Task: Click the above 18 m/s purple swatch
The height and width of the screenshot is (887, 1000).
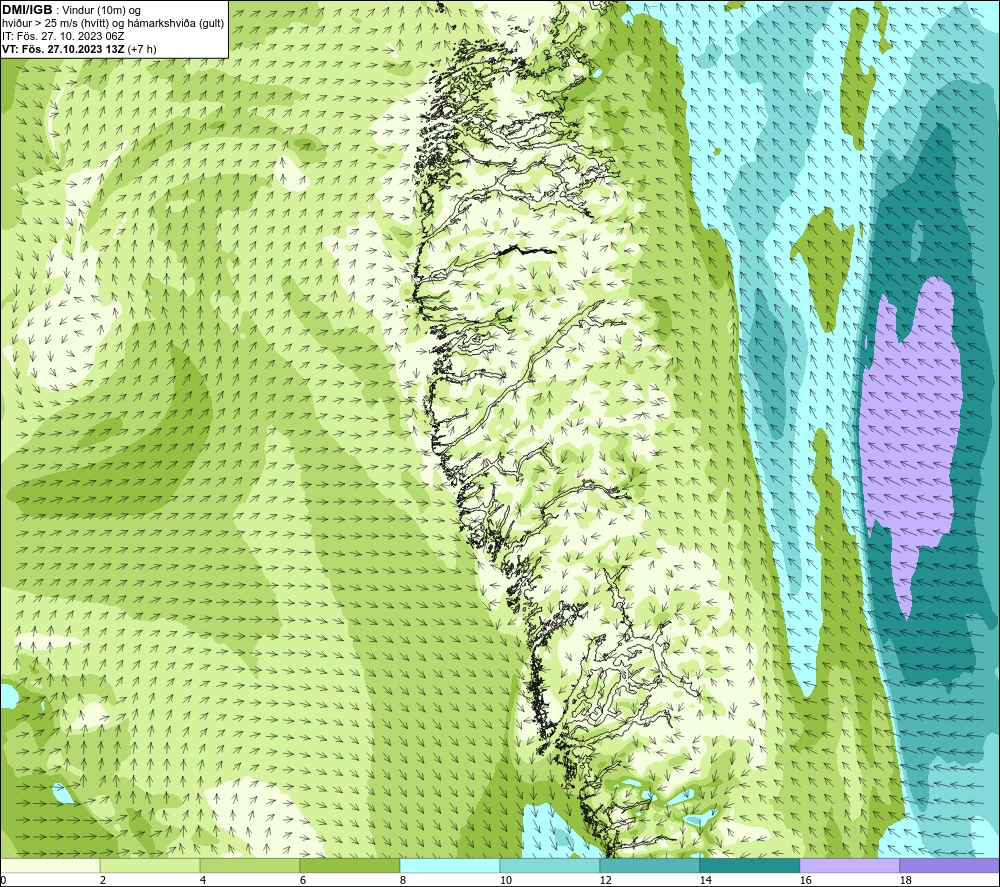Action: coord(949,865)
